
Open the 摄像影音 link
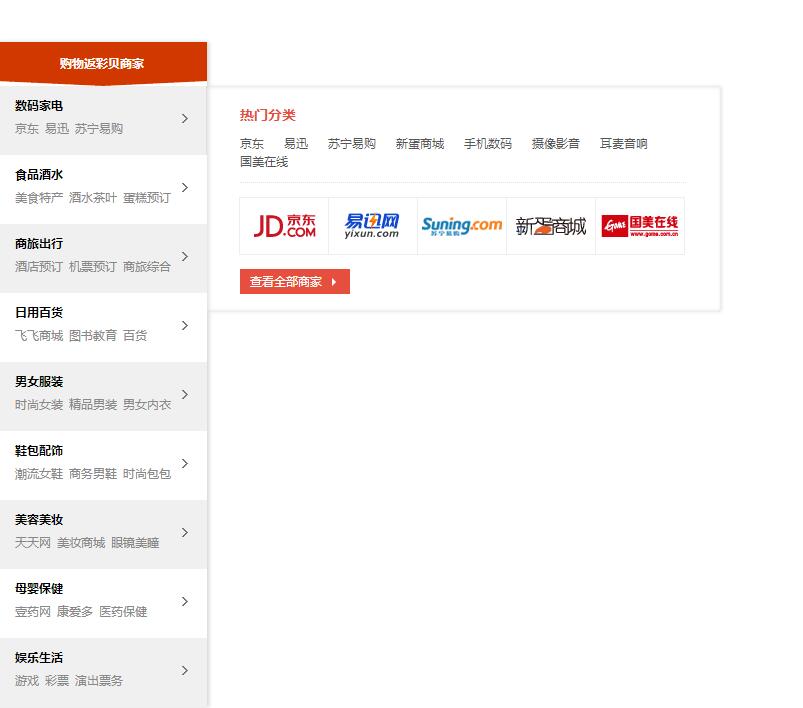pyautogui.click(x=555, y=144)
